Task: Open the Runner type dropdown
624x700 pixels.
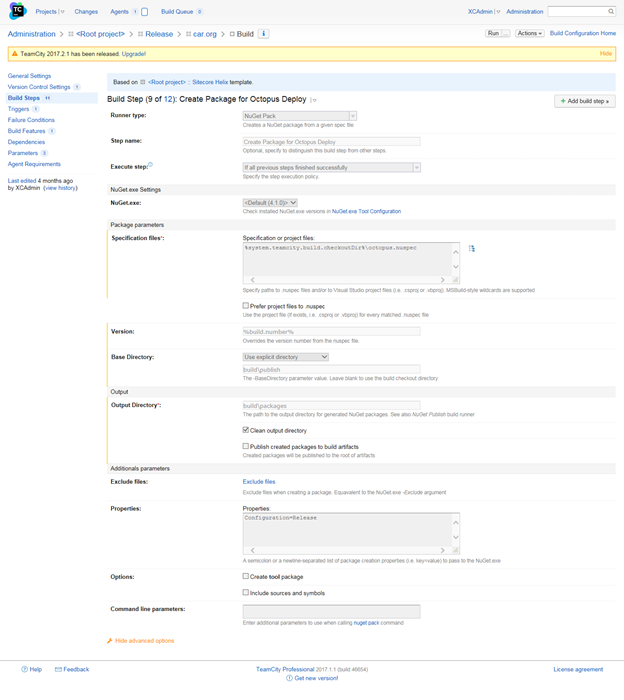Action: pos(300,116)
